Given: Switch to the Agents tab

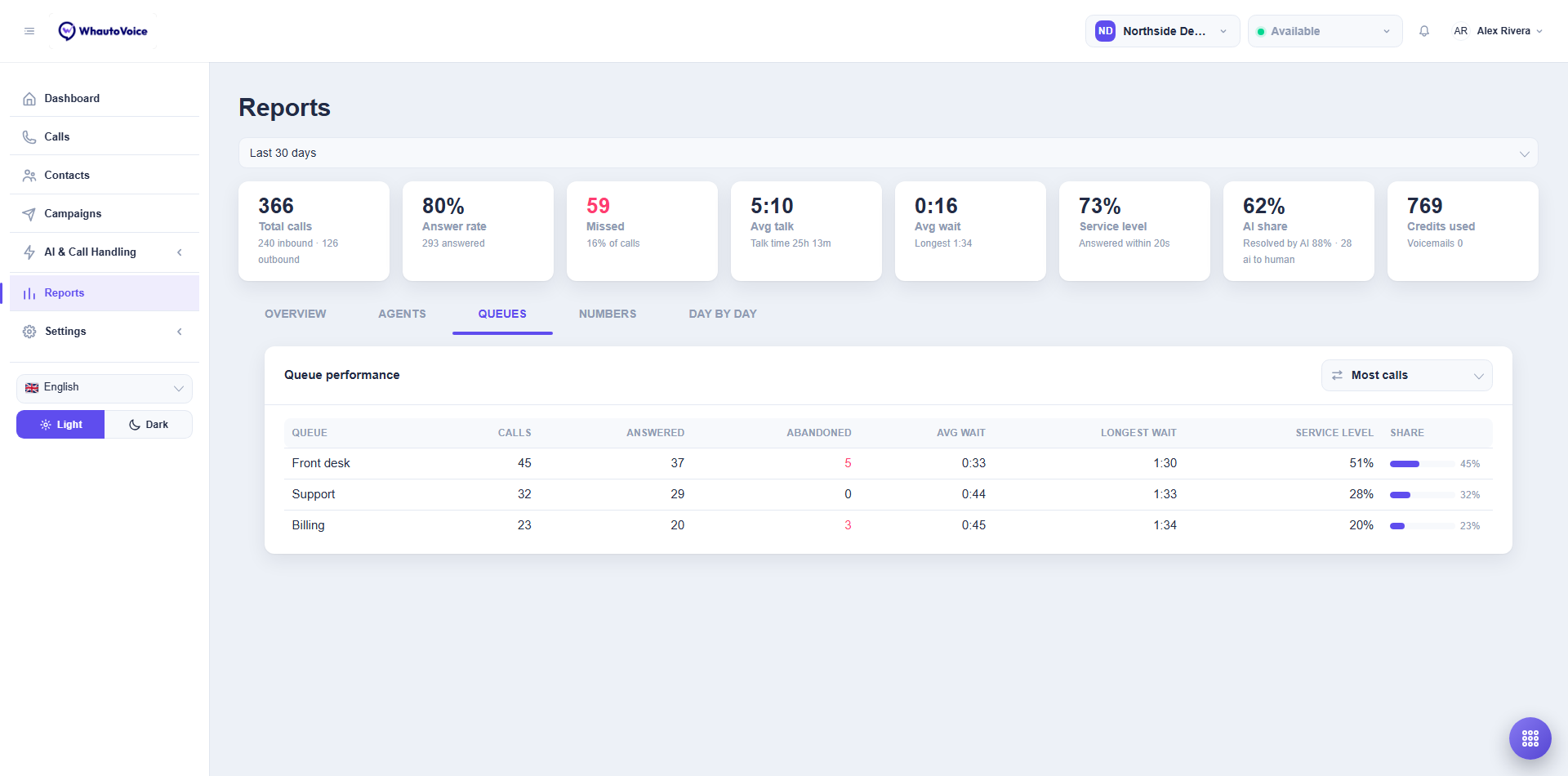Looking at the screenshot, I should [x=402, y=314].
